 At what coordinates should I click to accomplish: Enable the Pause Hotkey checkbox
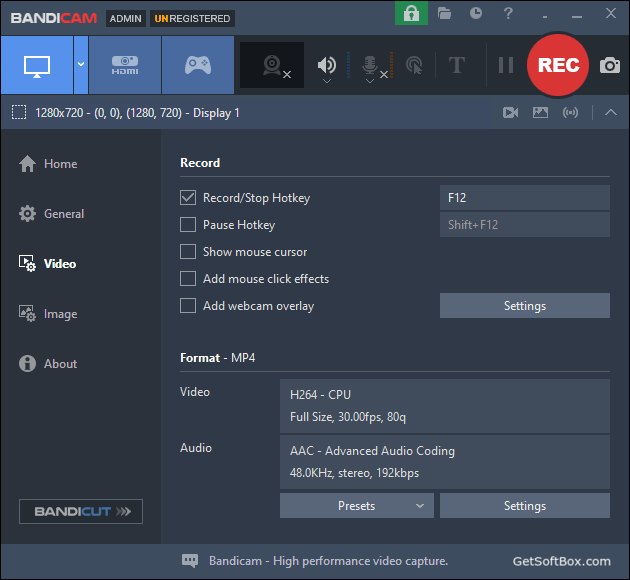point(188,225)
